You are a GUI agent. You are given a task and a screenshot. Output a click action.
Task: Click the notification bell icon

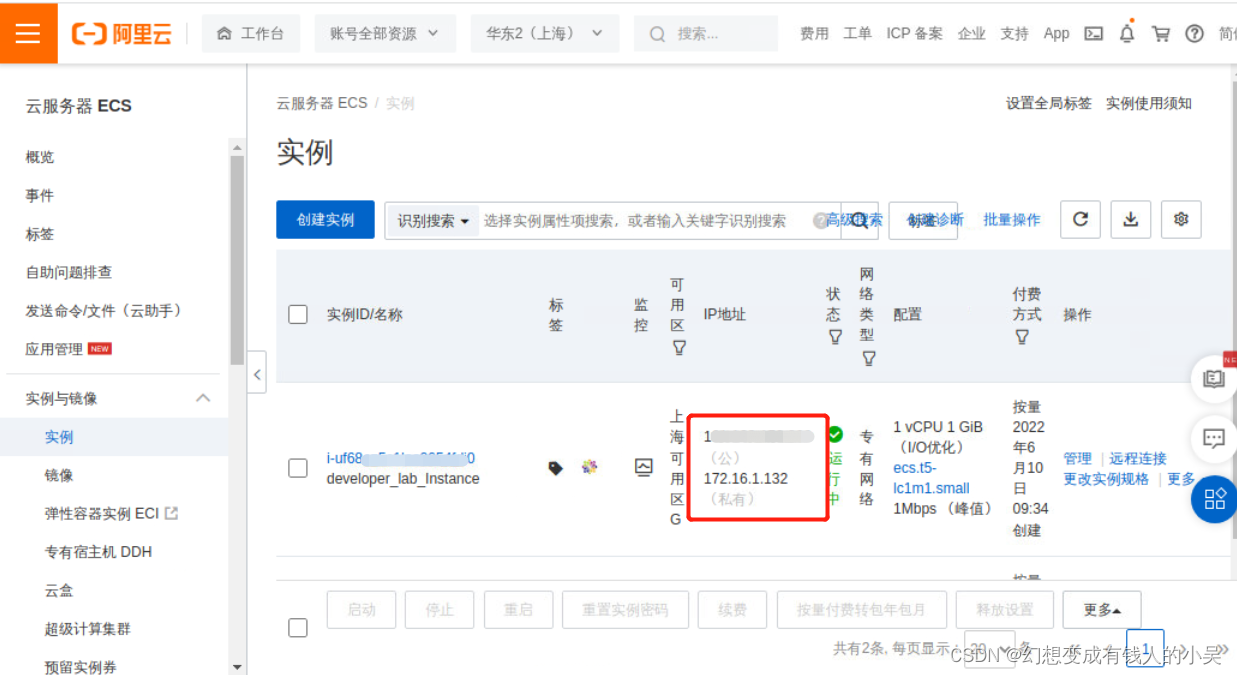[x=1128, y=33]
